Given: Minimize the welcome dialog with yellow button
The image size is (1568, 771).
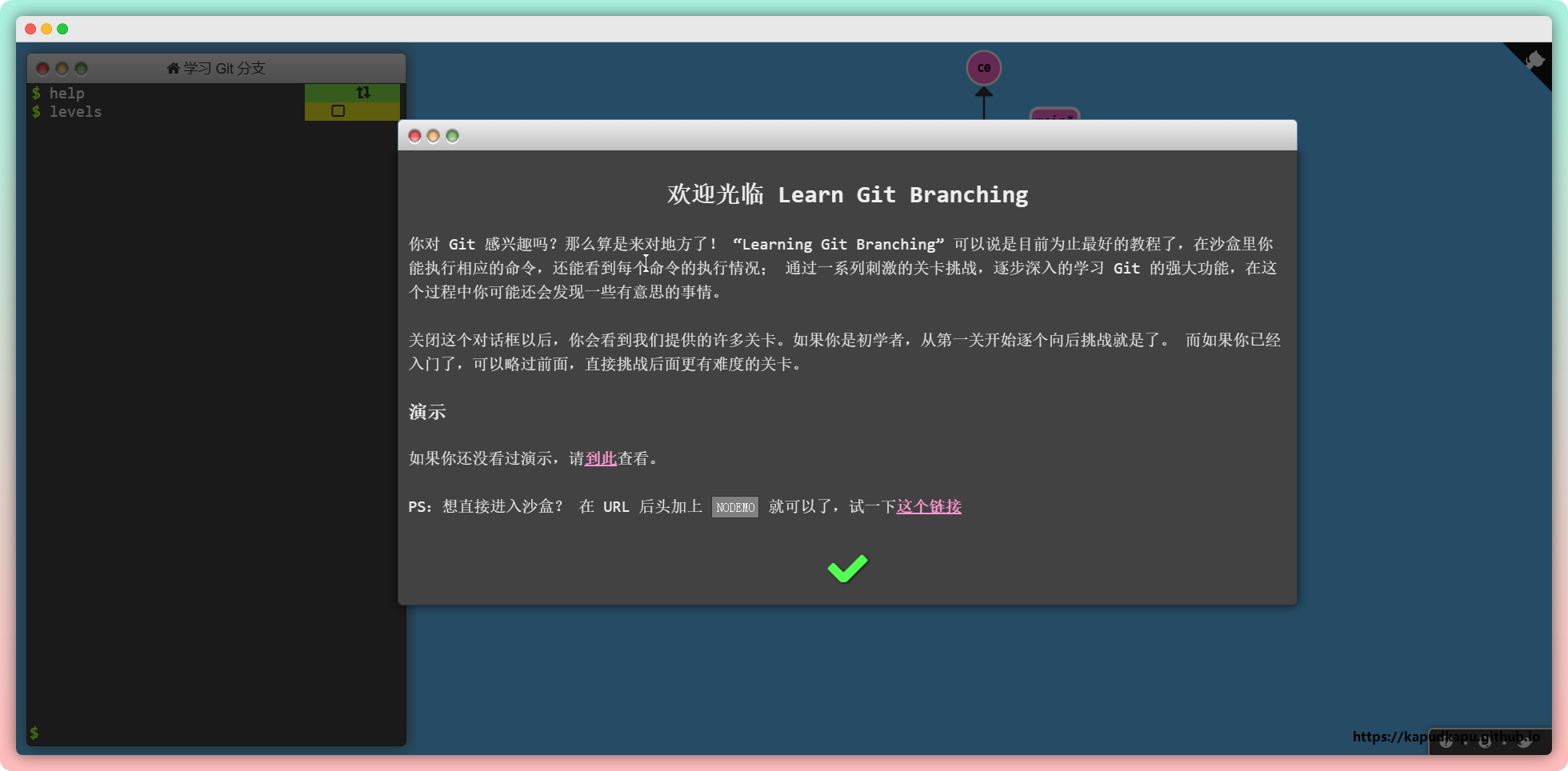Looking at the screenshot, I should click(x=434, y=136).
